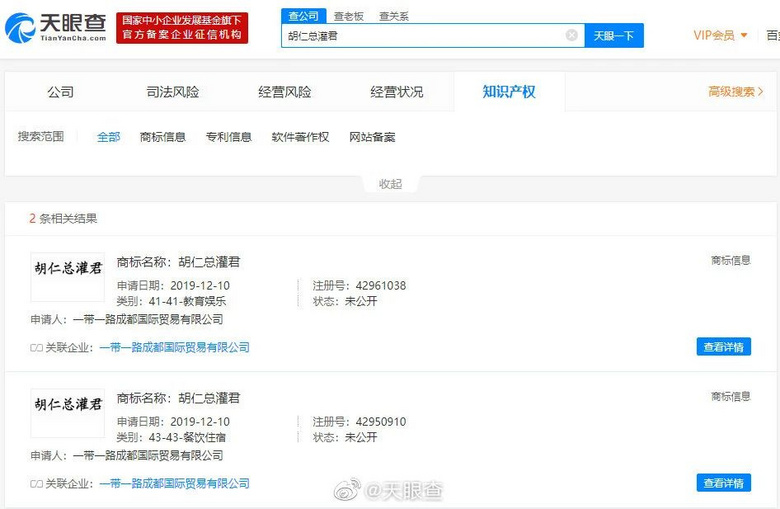Viewport: 780px width, 509px height.
Task: Click status 未公开 in the second result
Action: 361,437
